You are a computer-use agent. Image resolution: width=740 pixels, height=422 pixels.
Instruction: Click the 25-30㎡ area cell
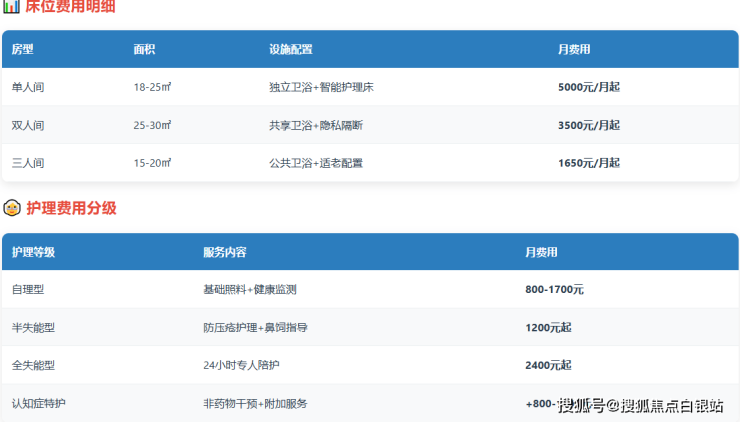152,125
